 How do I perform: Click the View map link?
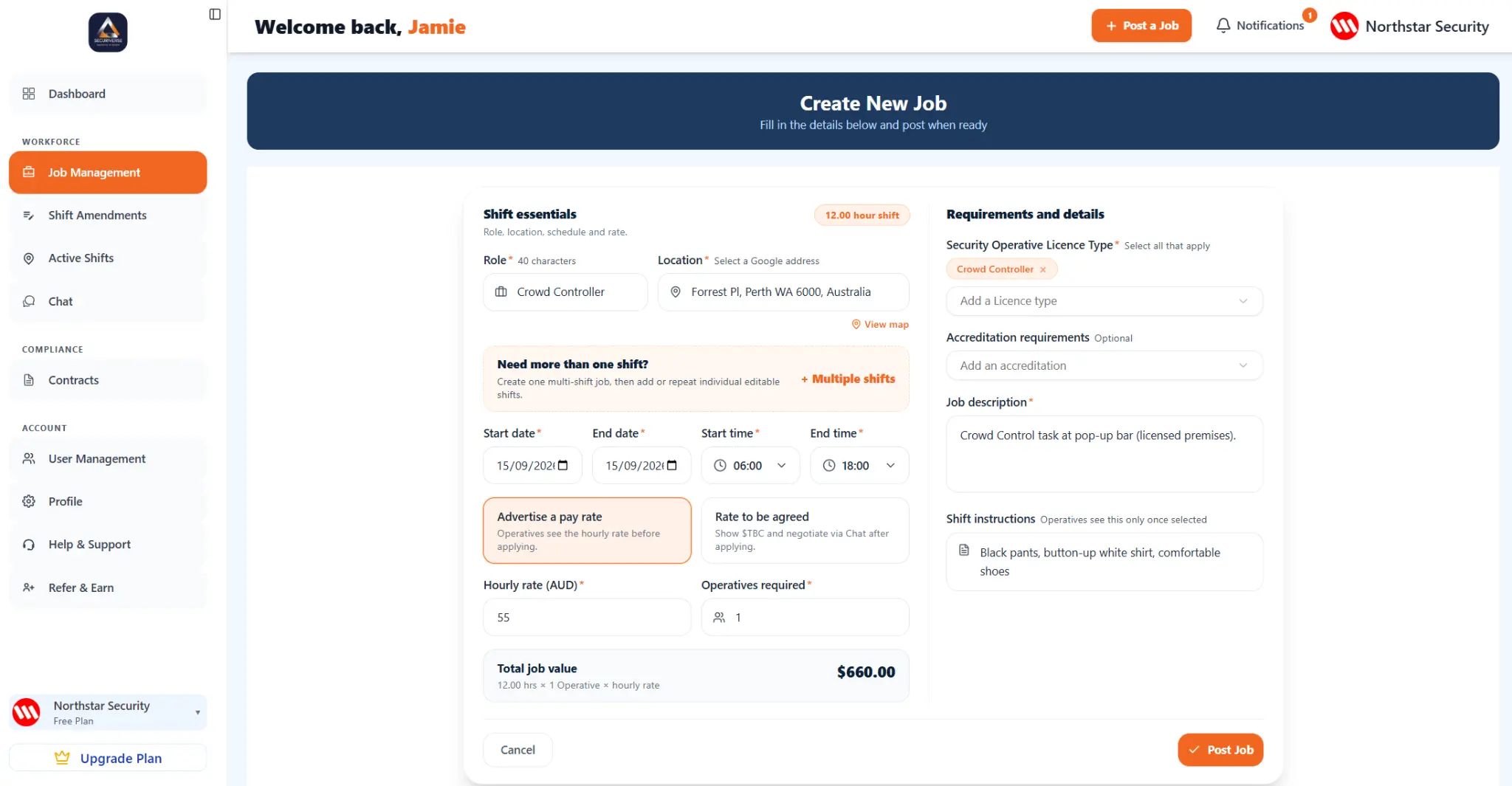[x=880, y=325]
